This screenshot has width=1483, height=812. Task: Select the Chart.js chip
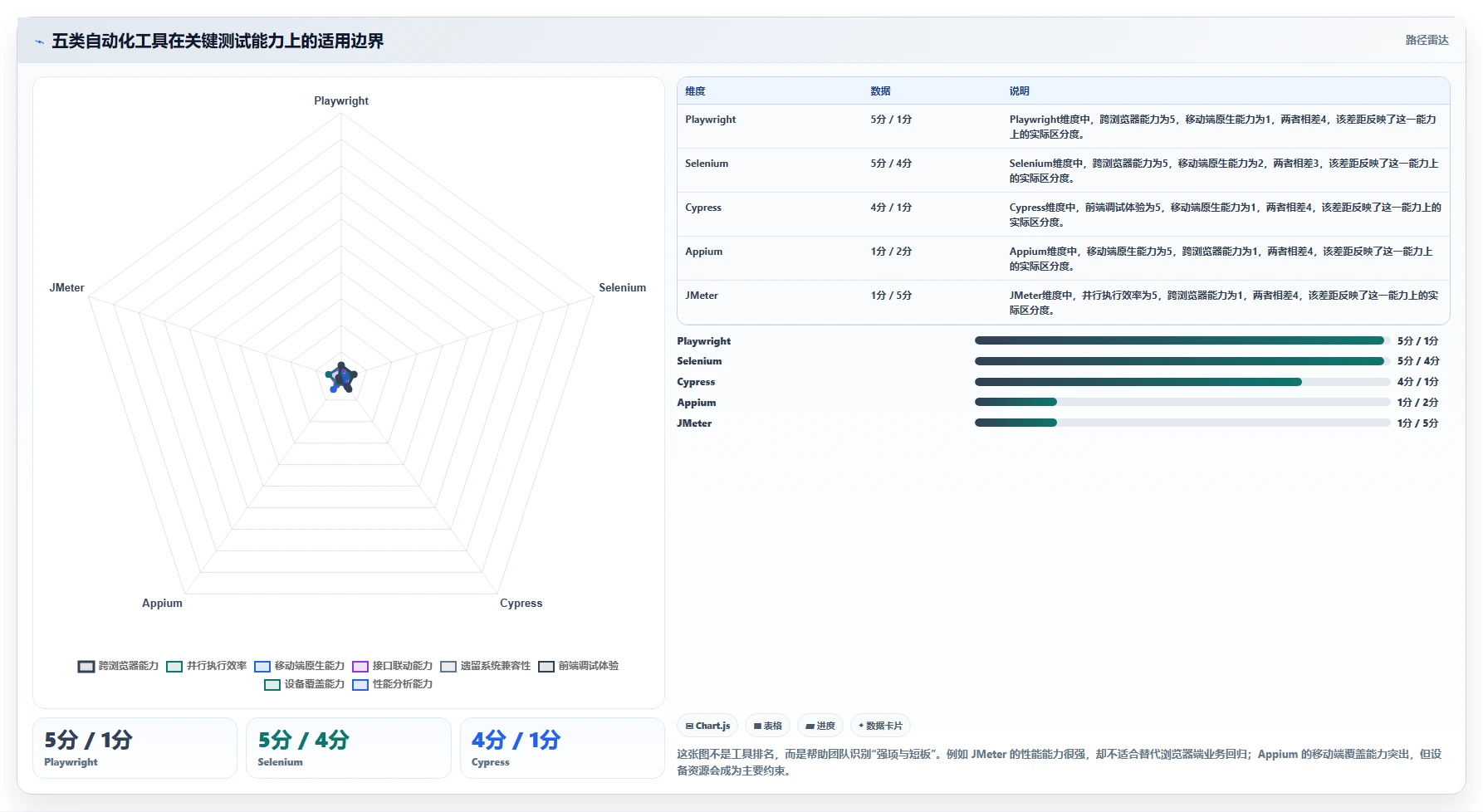point(707,726)
